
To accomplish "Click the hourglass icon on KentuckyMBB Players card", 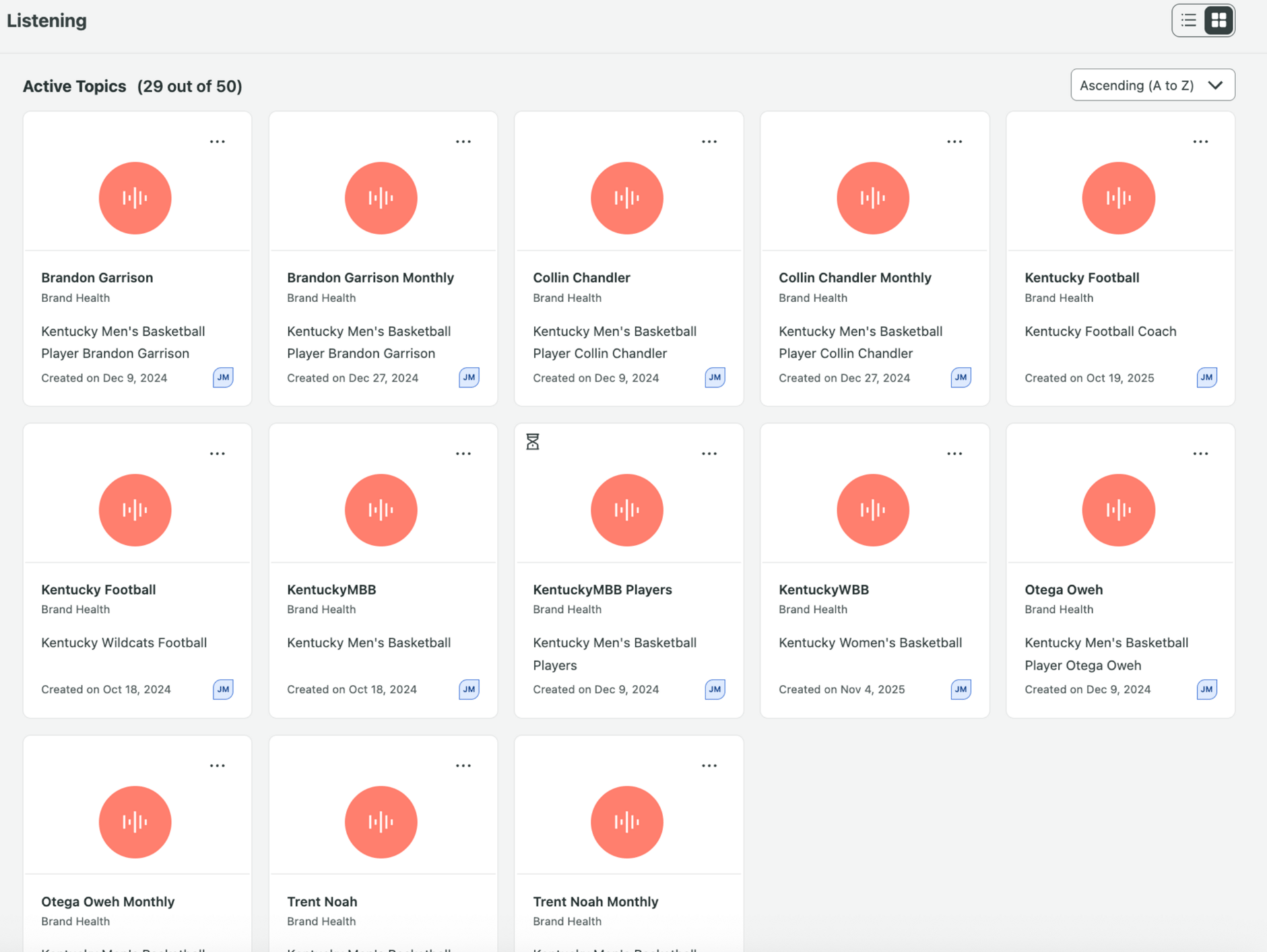I will coord(533,441).
